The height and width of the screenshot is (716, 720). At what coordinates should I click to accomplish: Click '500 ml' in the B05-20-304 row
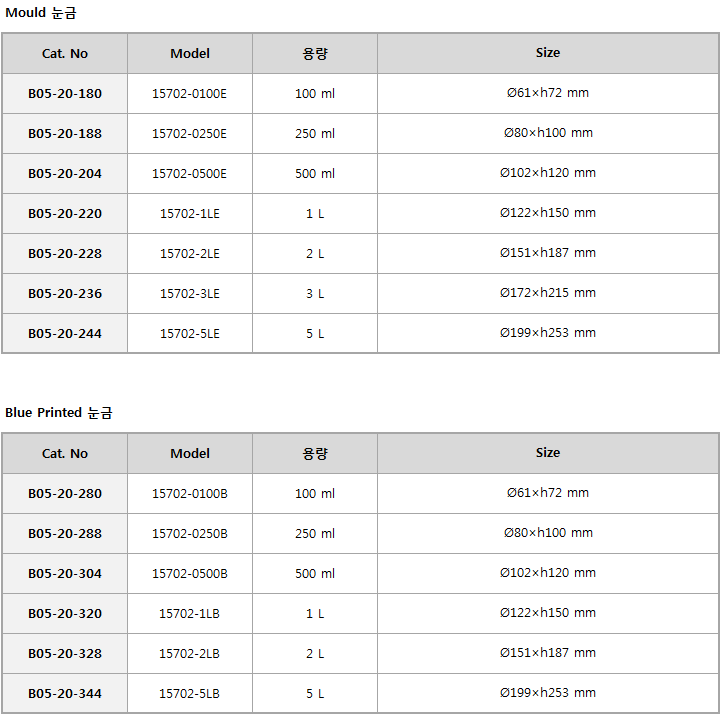click(315, 574)
